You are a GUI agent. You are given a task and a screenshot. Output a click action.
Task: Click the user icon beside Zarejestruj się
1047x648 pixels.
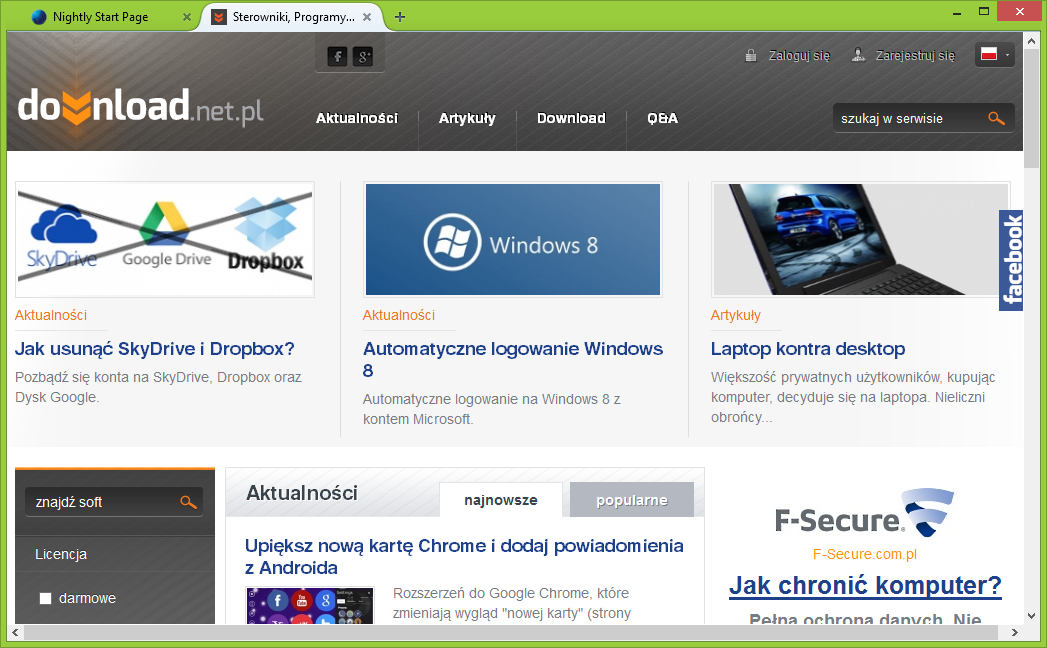(859, 55)
